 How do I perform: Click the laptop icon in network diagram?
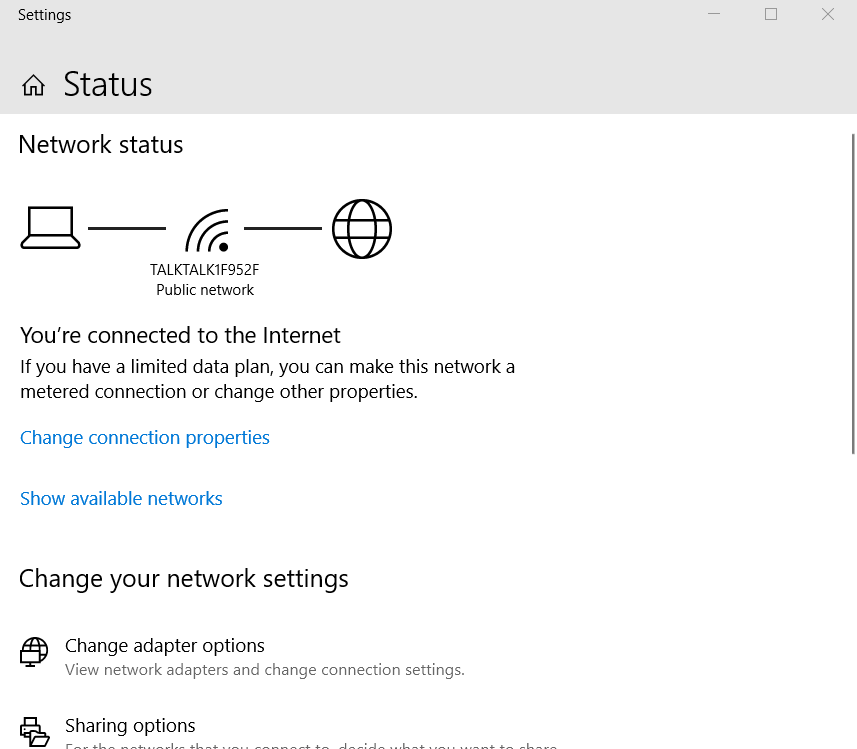click(50, 228)
